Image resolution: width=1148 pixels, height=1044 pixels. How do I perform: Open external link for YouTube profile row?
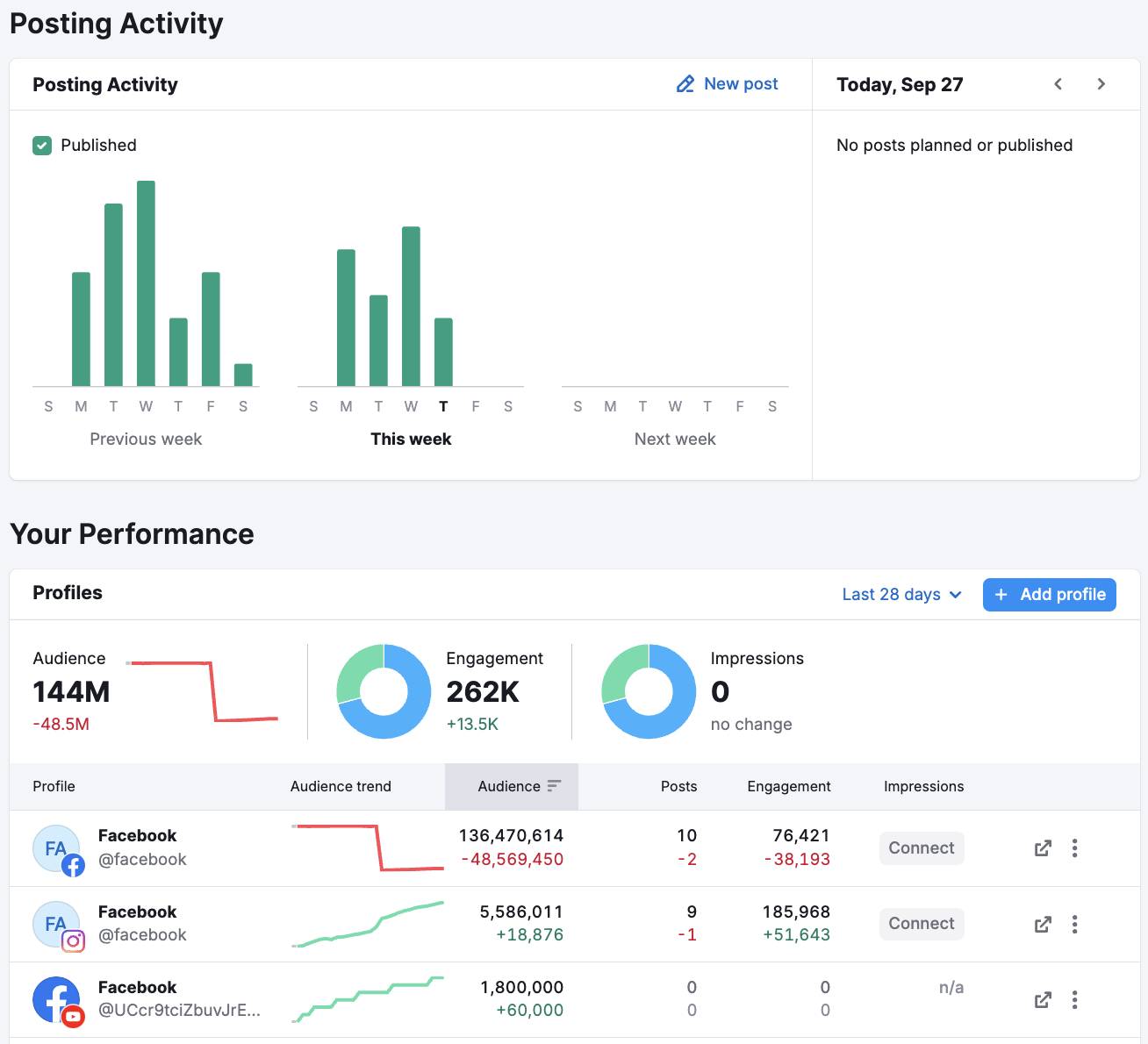coord(1043,1000)
